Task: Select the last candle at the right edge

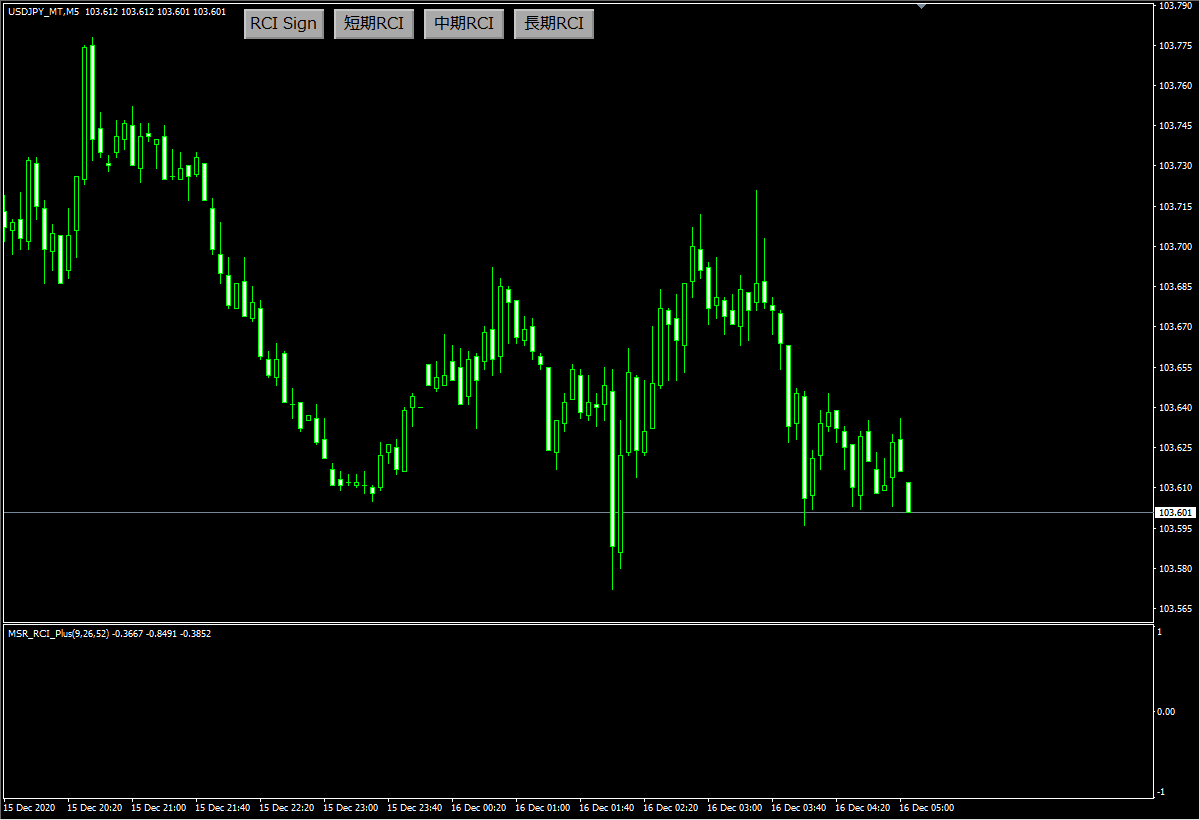Action: tap(909, 497)
